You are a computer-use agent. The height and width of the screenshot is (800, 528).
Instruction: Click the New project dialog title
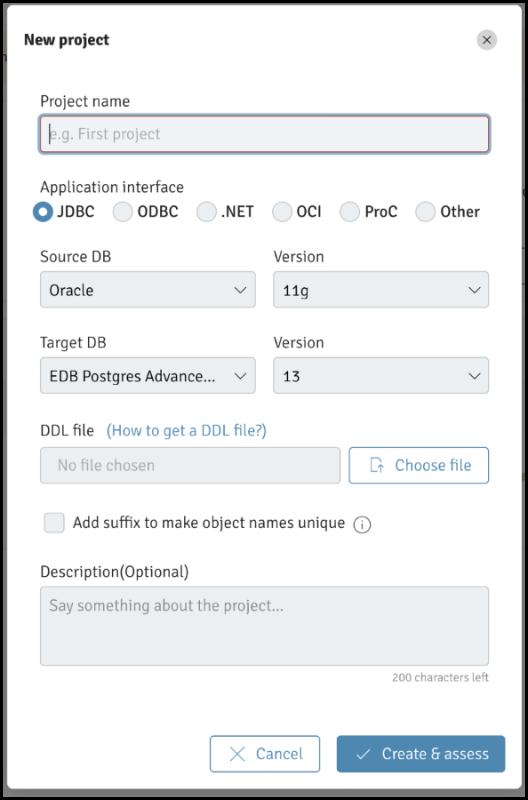66,40
